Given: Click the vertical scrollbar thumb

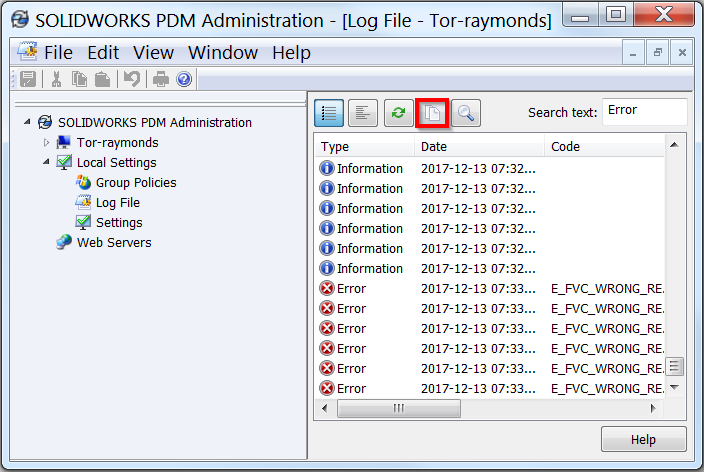Looking at the screenshot, I should pos(674,367).
